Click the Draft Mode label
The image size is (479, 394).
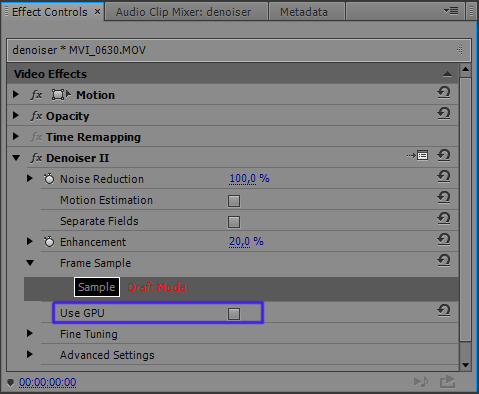[x=157, y=287]
